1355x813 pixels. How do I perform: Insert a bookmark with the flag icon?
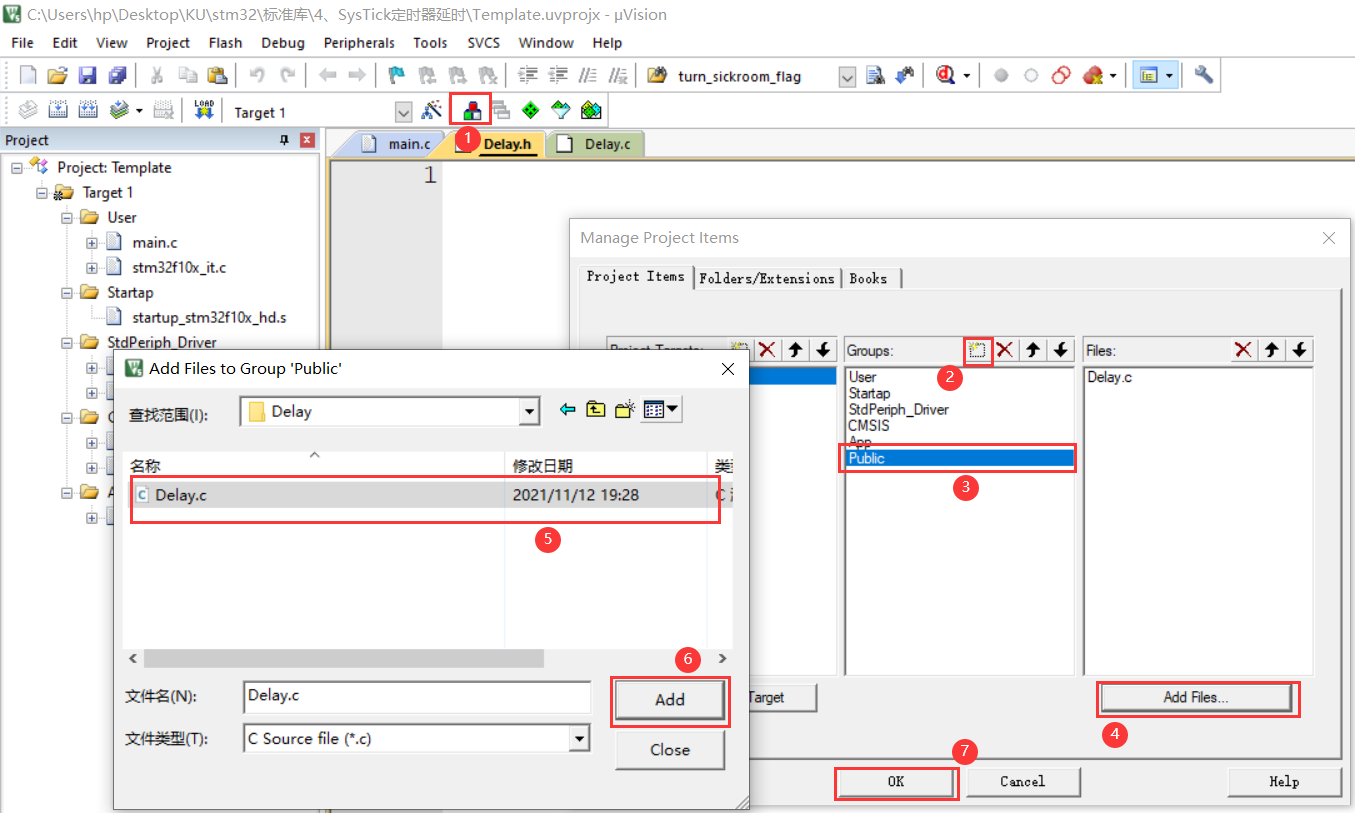coord(397,76)
